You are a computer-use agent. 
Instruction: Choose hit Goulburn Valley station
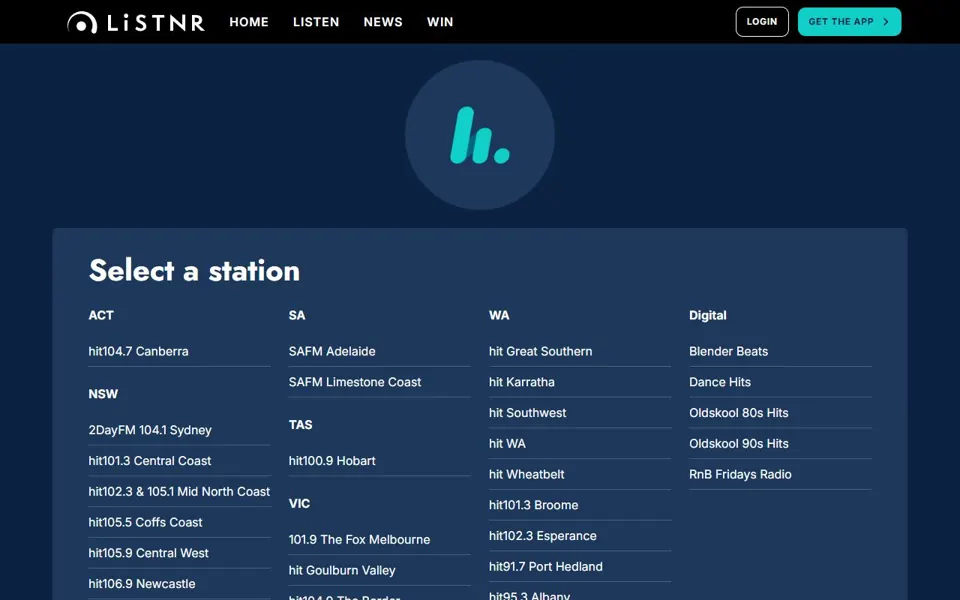(342, 571)
